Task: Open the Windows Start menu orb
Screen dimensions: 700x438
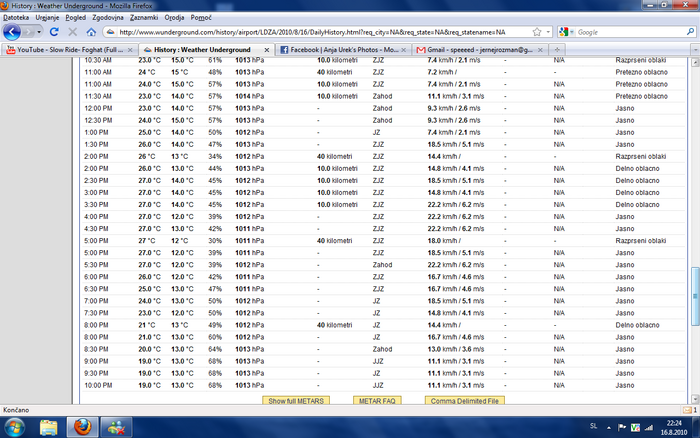Action: (14, 427)
